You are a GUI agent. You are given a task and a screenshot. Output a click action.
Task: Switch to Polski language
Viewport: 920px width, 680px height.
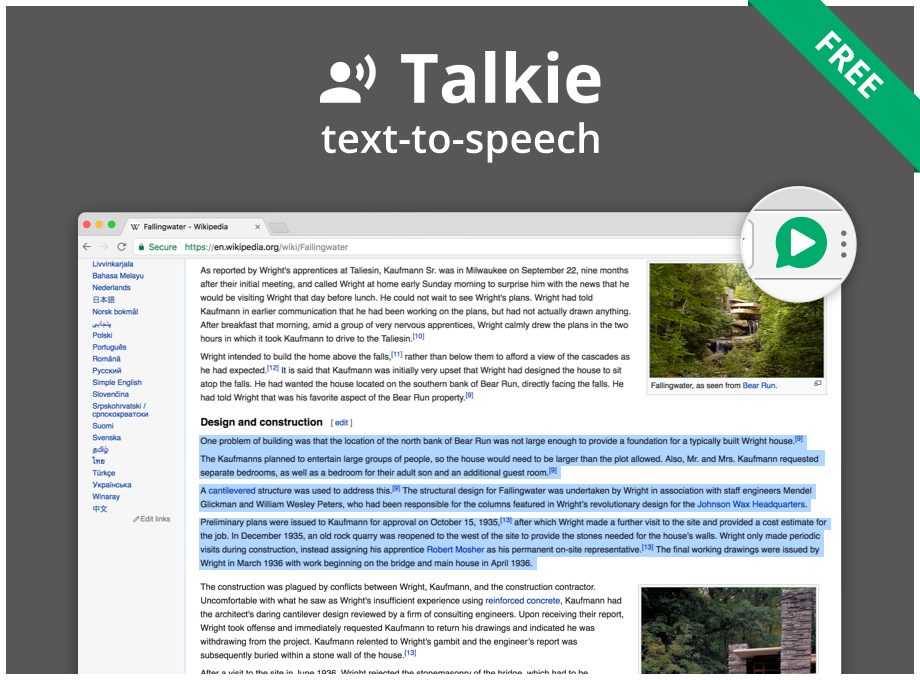tap(102, 335)
